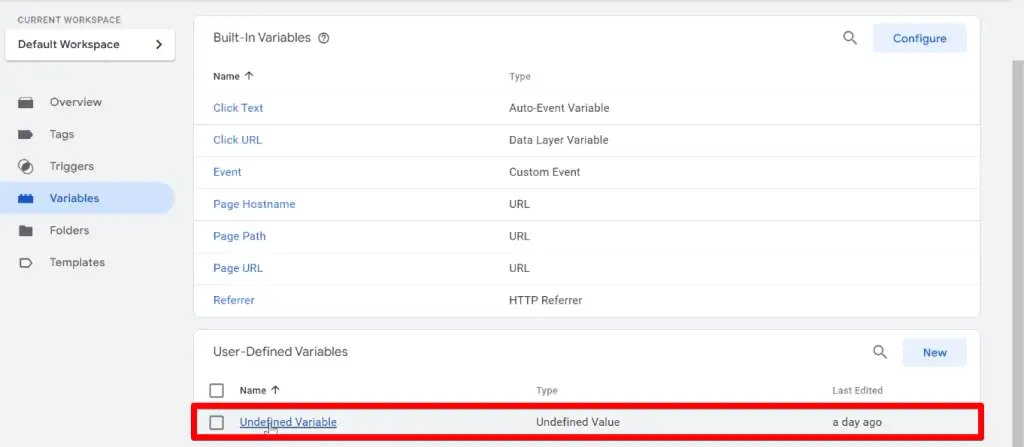Open the Folders section
Screen dimensions: 1024x447
69,231
